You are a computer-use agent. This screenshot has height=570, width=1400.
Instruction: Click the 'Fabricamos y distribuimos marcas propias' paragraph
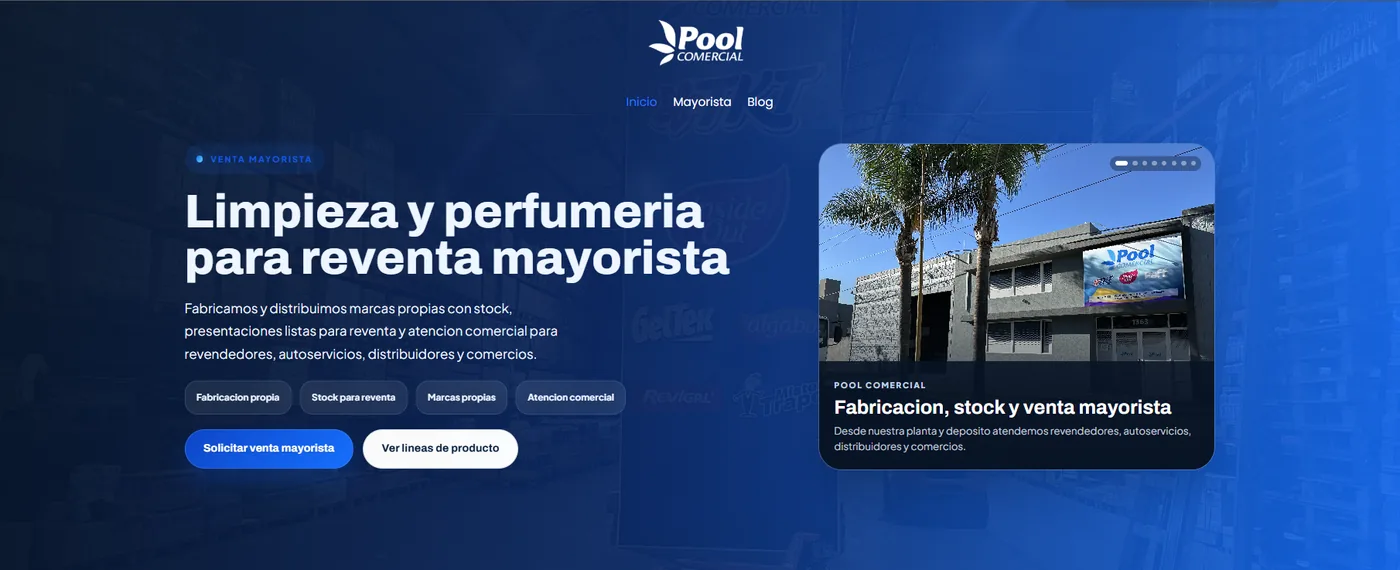pos(371,331)
